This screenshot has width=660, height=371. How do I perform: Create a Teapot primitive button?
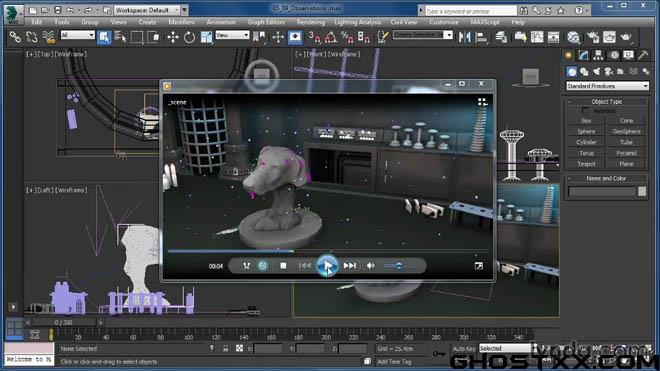click(586, 164)
